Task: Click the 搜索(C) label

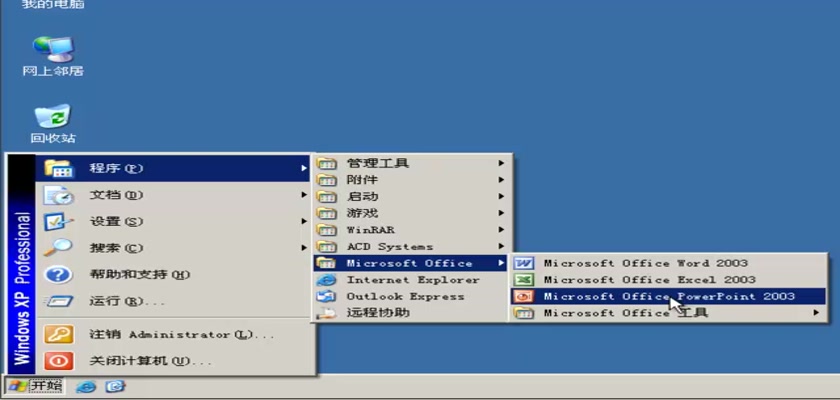Action: [x=116, y=247]
